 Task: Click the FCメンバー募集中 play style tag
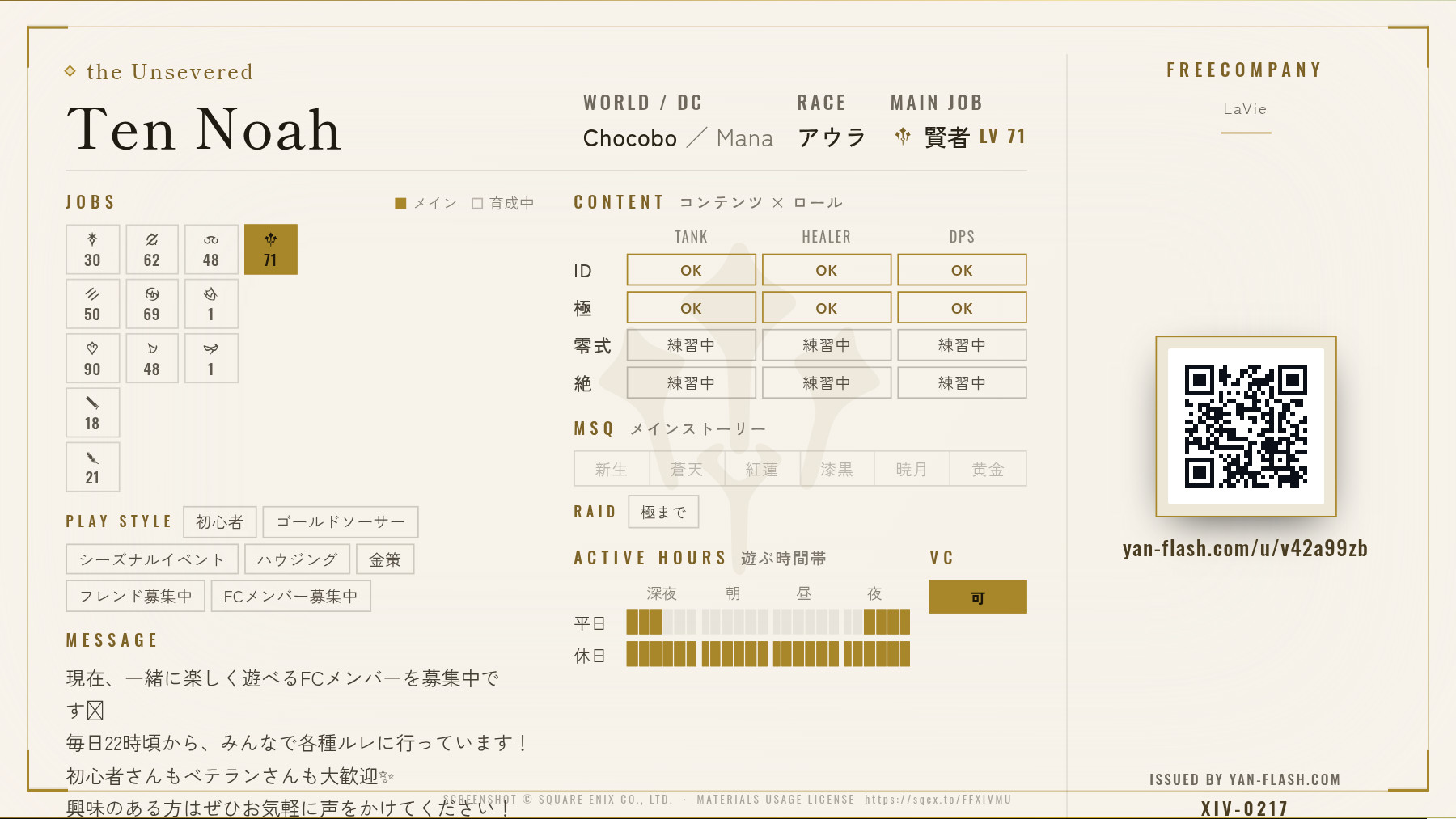(291, 597)
